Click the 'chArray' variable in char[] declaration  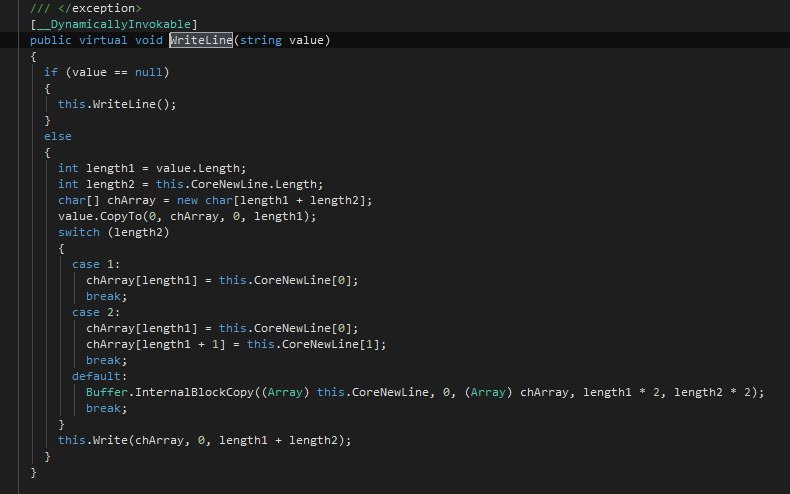pyautogui.click(x=131, y=201)
